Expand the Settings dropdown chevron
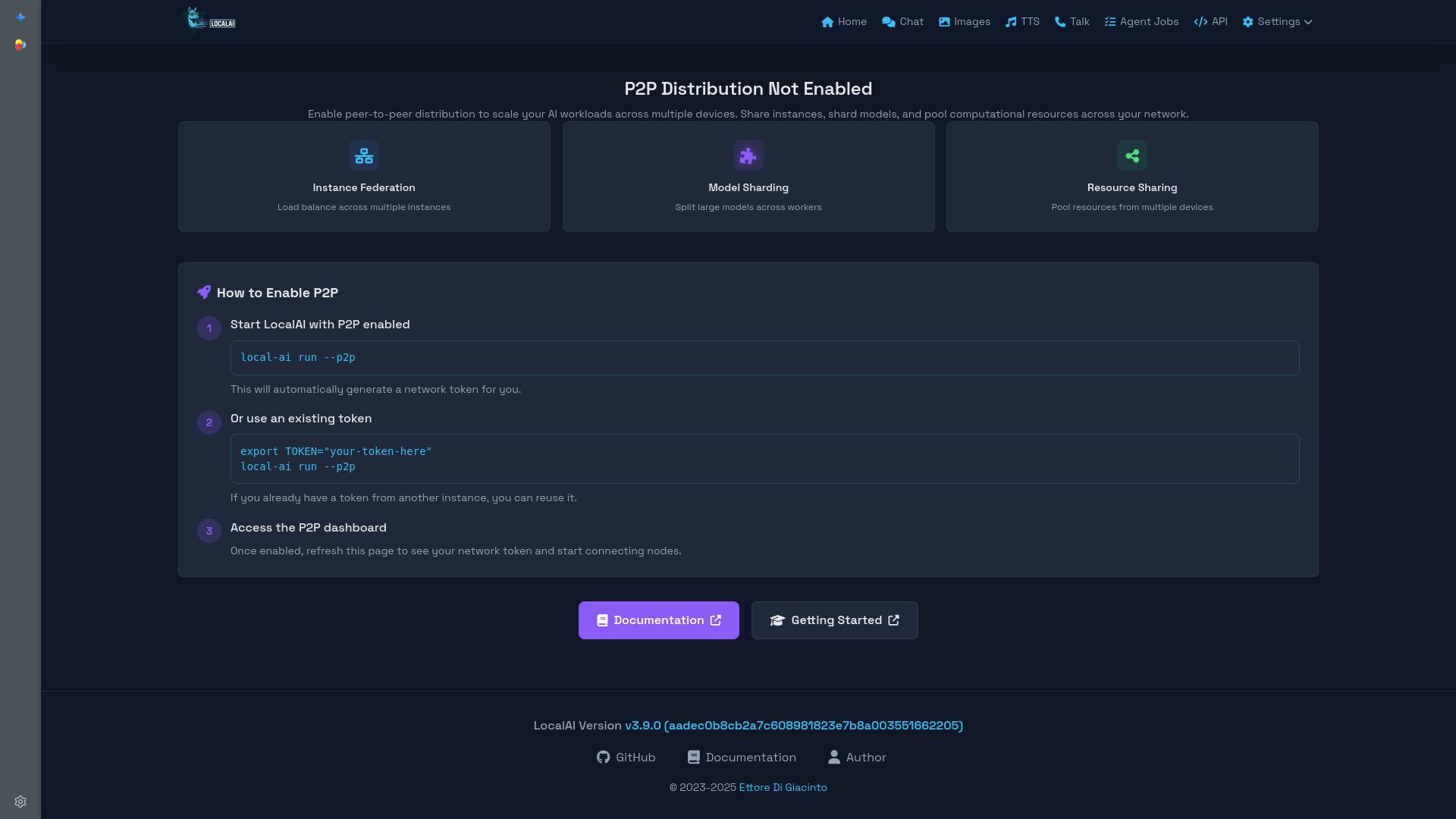1456x819 pixels. click(1308, 22)
